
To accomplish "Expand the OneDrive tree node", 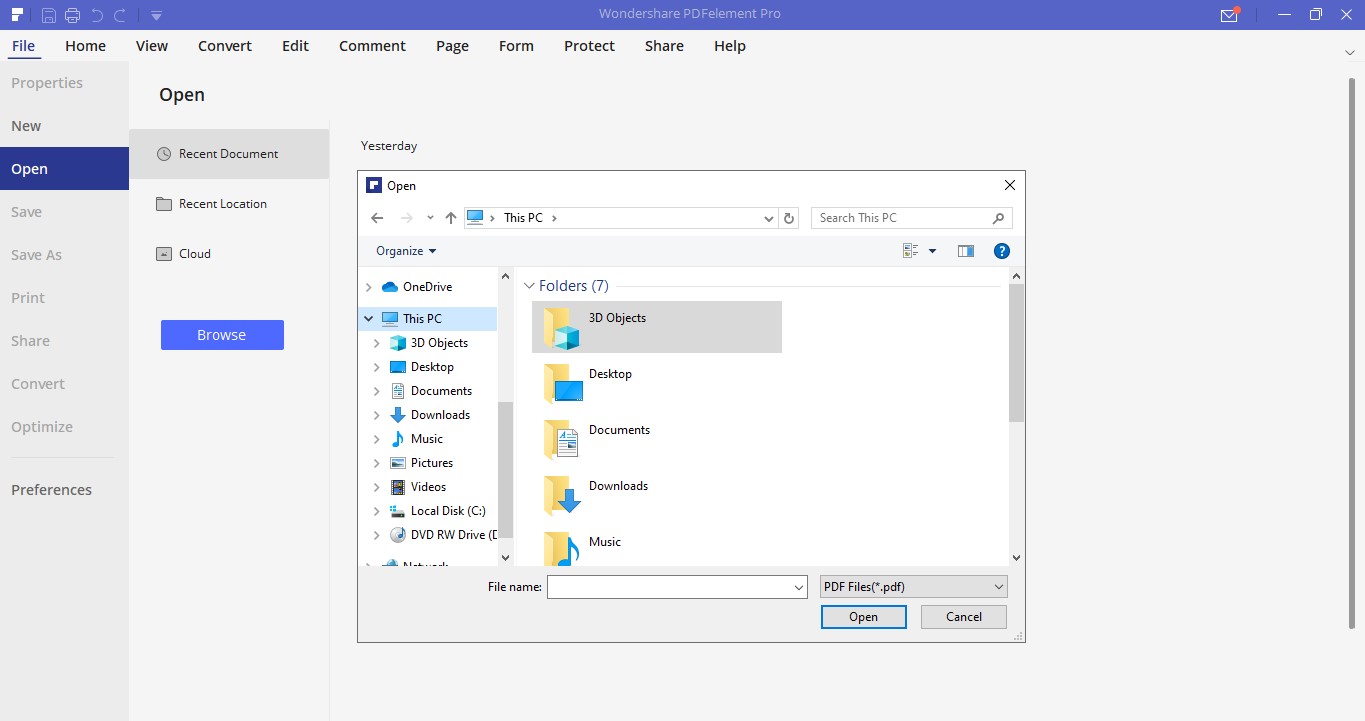I will [x=369, y=287].
